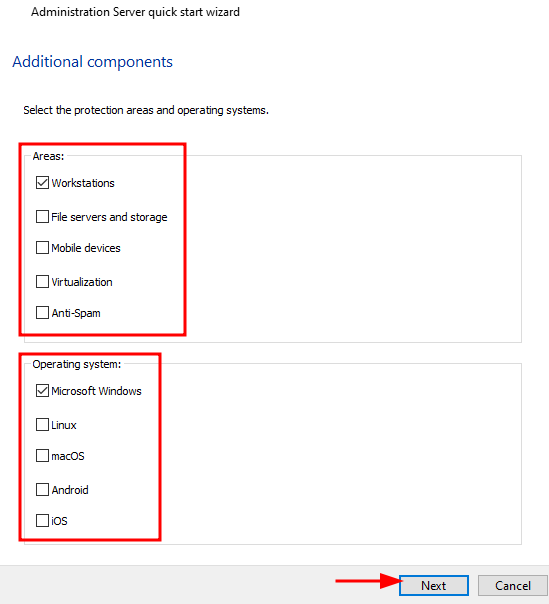
Task: Select the Android operating system checkbox
Action: point(42,490)
